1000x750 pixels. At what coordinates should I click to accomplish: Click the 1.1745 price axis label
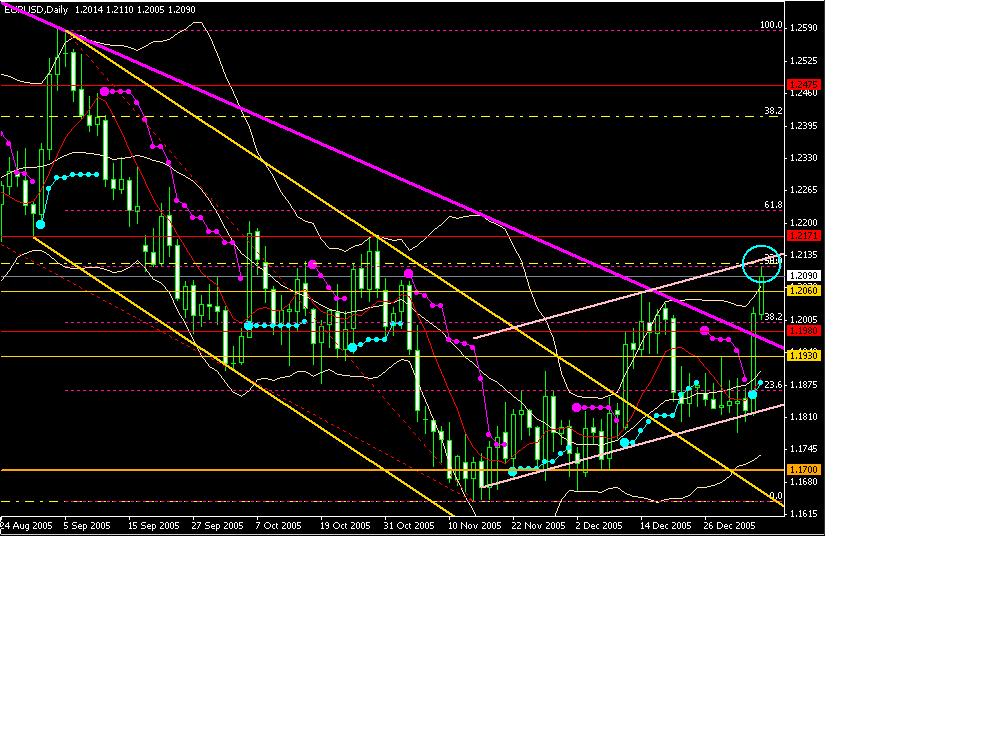[804, 449]
